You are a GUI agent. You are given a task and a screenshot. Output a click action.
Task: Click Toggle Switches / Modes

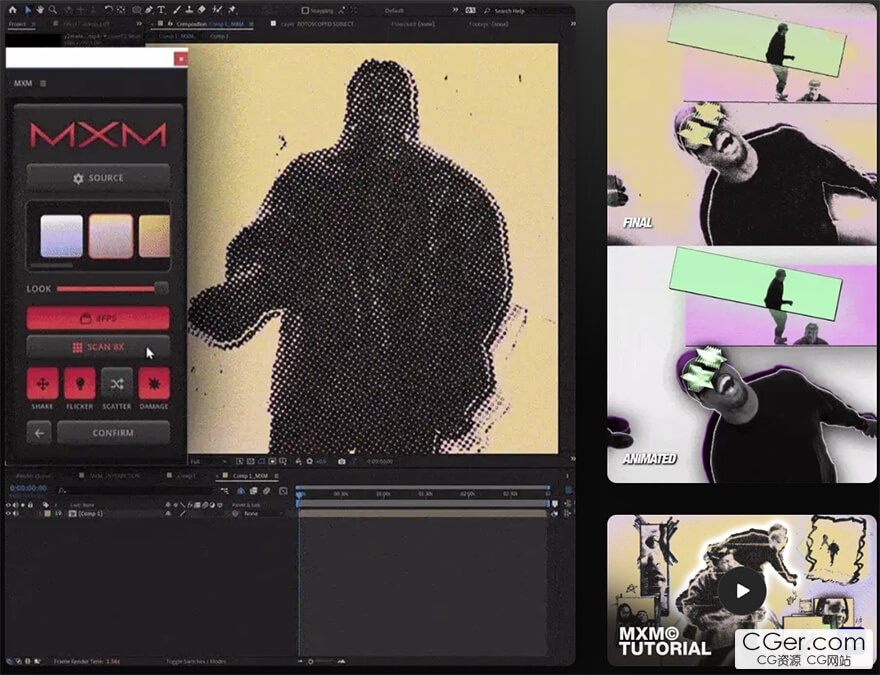196,662
